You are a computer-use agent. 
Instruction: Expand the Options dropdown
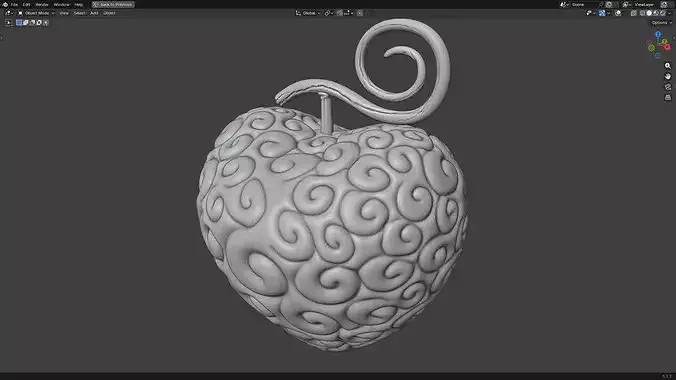pos(662,22)
